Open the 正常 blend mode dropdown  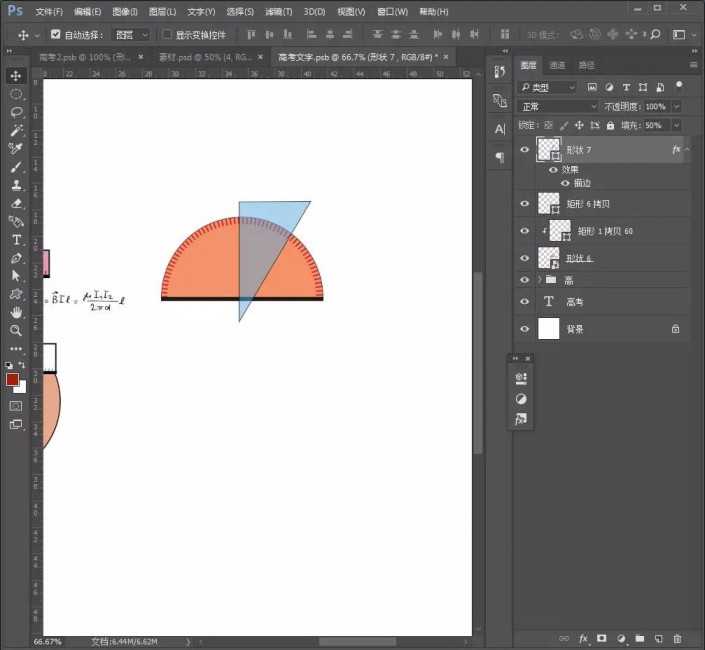point(558,107)
